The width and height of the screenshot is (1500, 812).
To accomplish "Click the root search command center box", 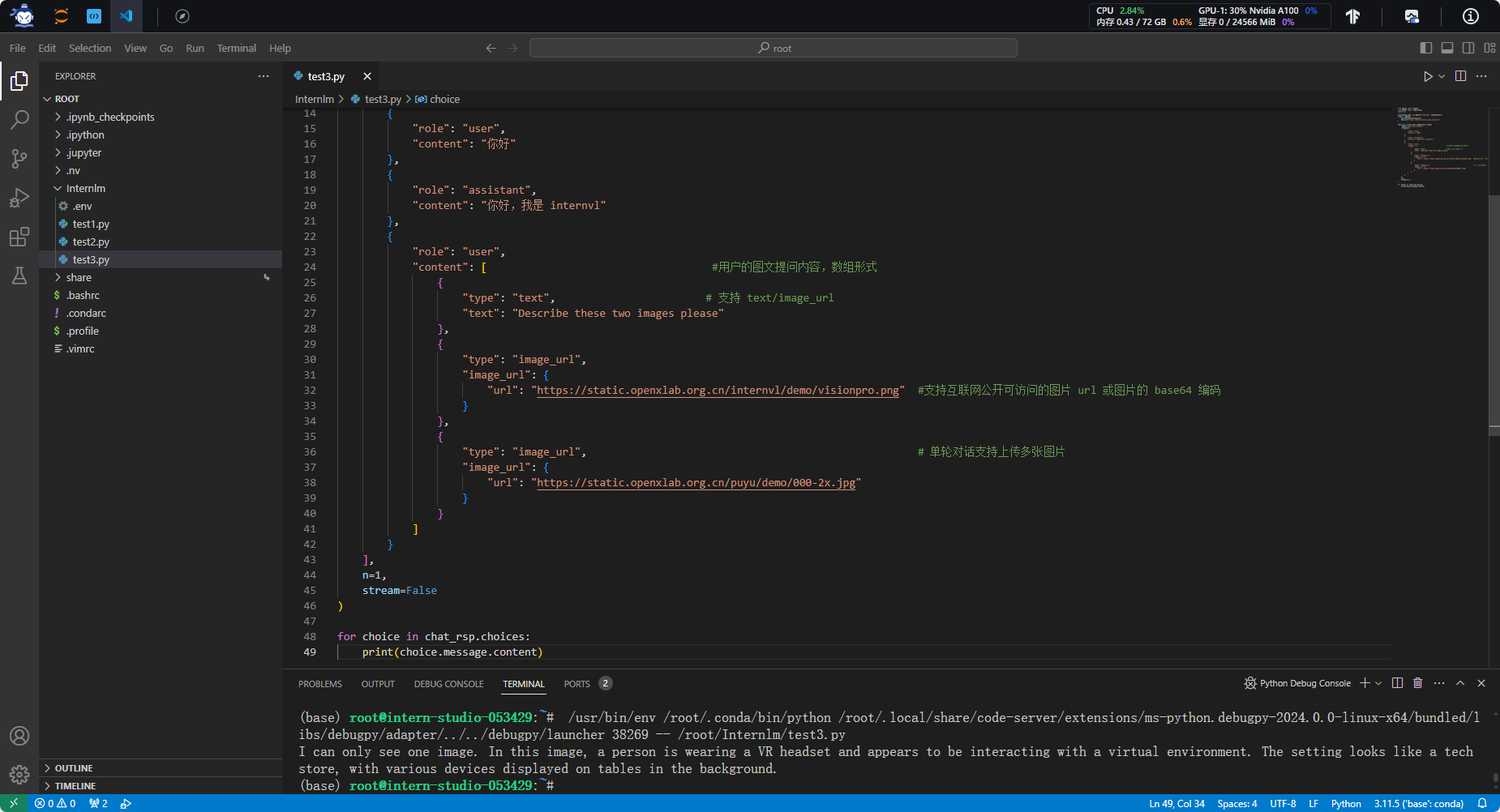I will (x=774, y=49).
